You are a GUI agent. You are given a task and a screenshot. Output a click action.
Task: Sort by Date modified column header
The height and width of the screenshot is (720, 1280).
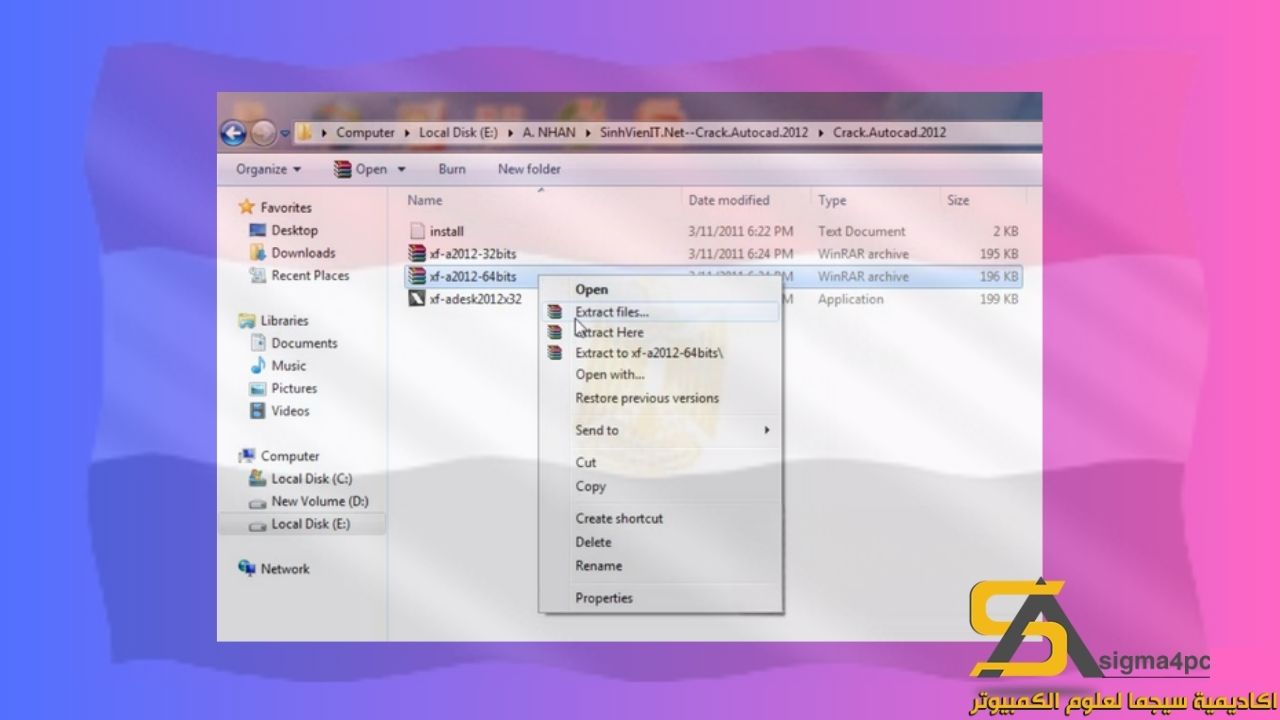pos(729,200)
